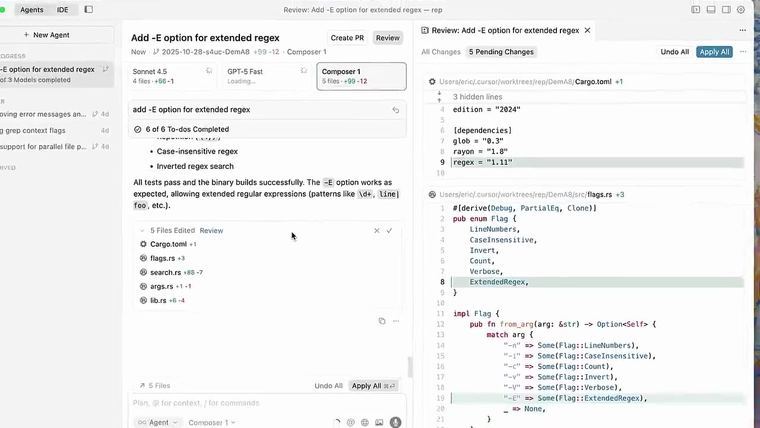The image size is (760, 428).
Task: Click the pin icon on Sonnet 4.5 card
Action: (209, 71)
